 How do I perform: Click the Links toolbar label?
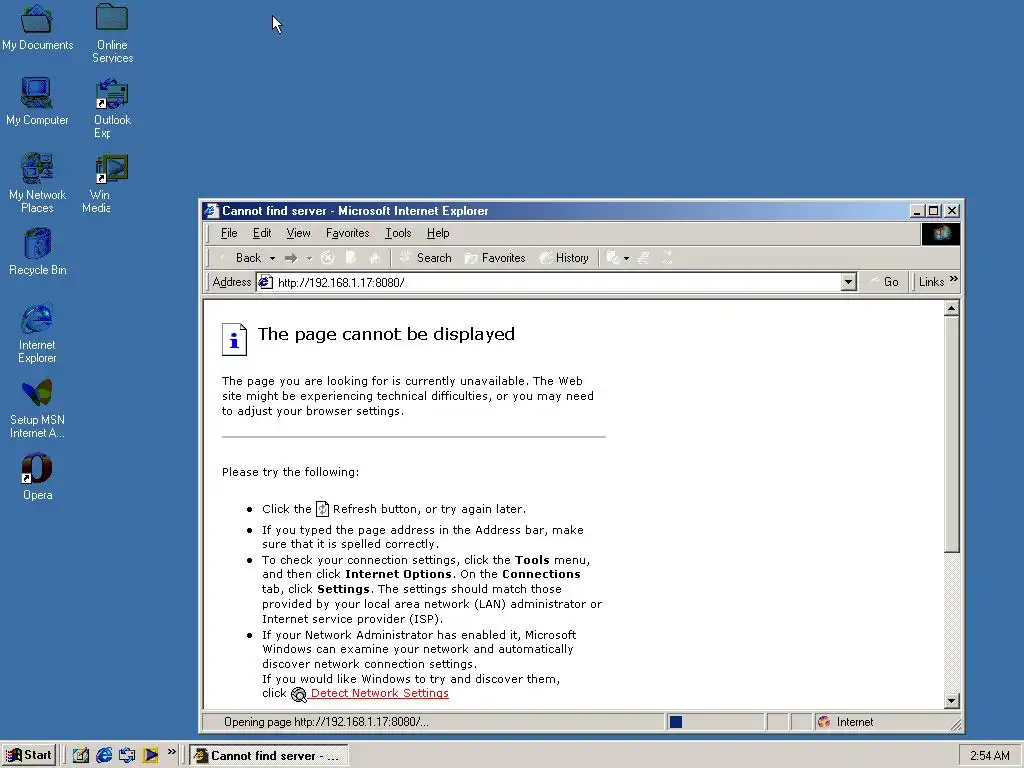click(931, 282)
